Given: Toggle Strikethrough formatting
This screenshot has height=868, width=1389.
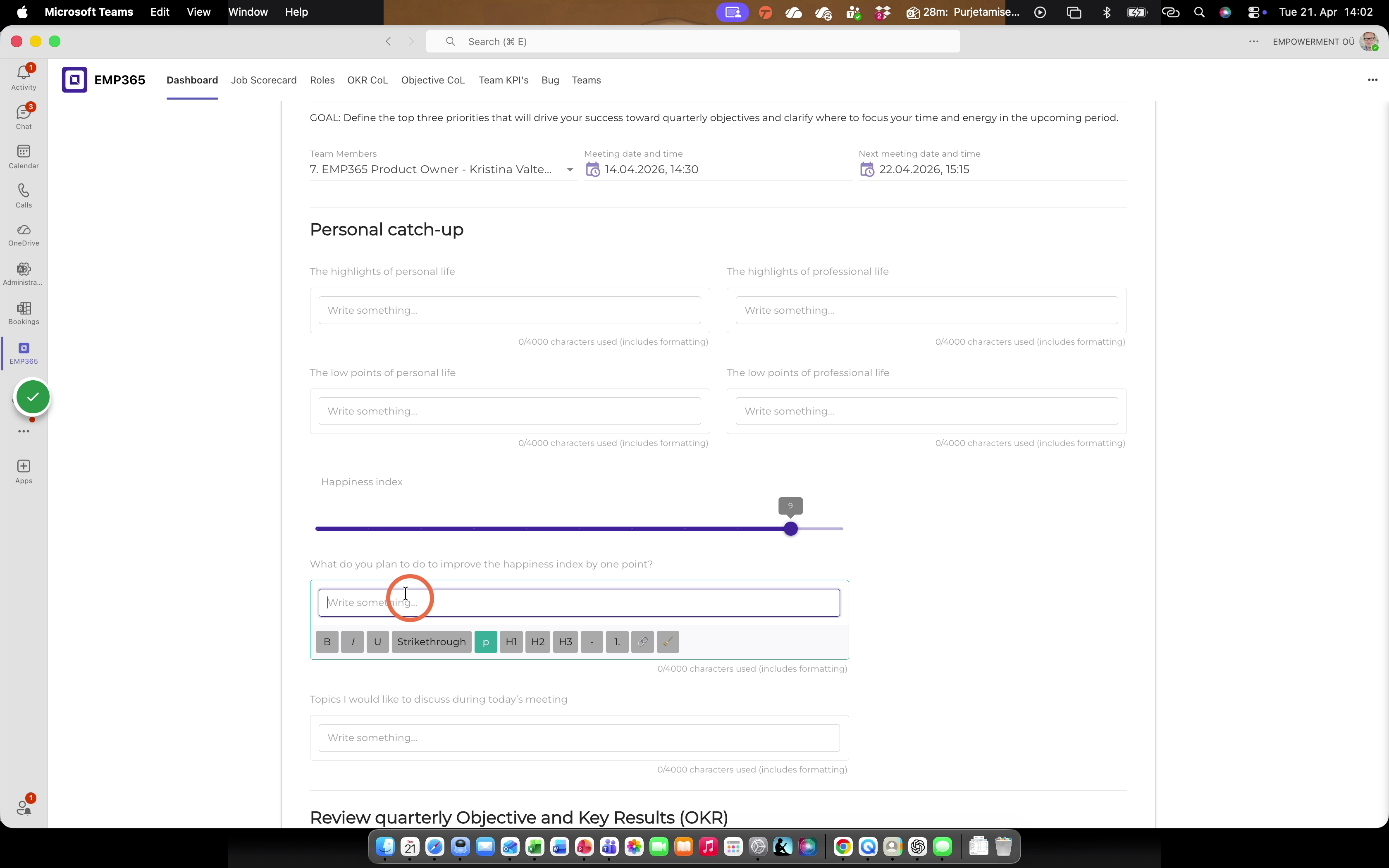Looking at the screenshot, I should [432, 642].
